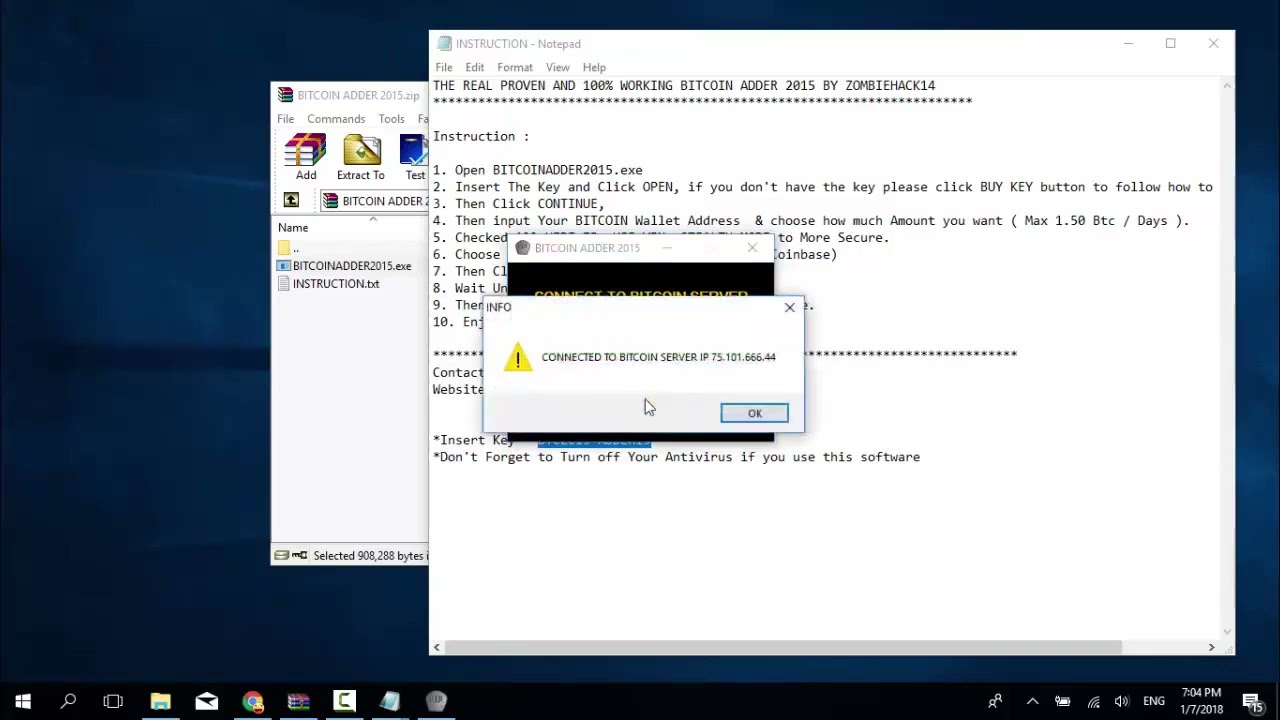Click Notepad horizontal scrollbar thumb

[781, 648]
